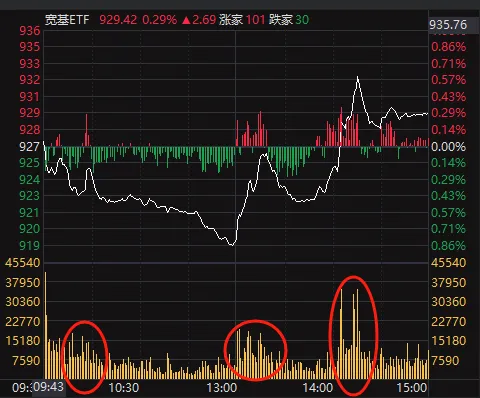Click the right 45540 volume axis label

(448, 263)
